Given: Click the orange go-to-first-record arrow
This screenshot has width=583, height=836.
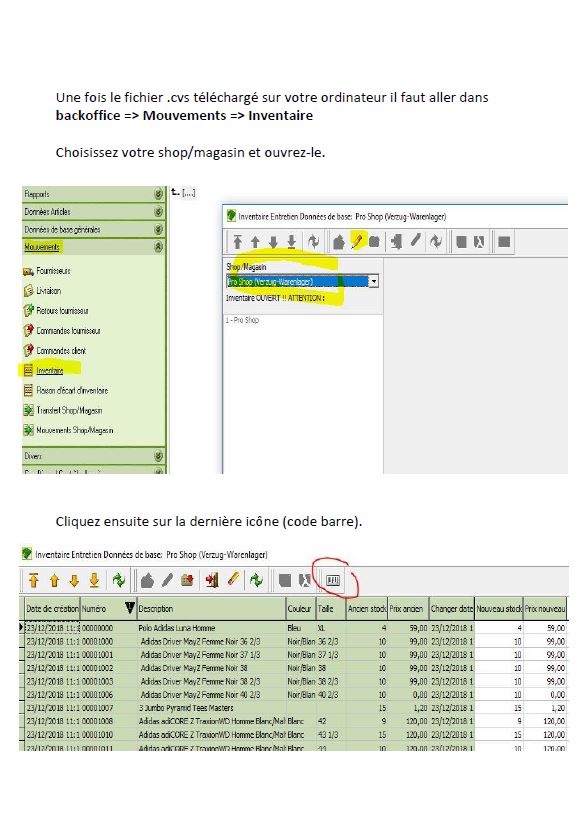Looking at the screenshot, I should [x=34, y=580].
